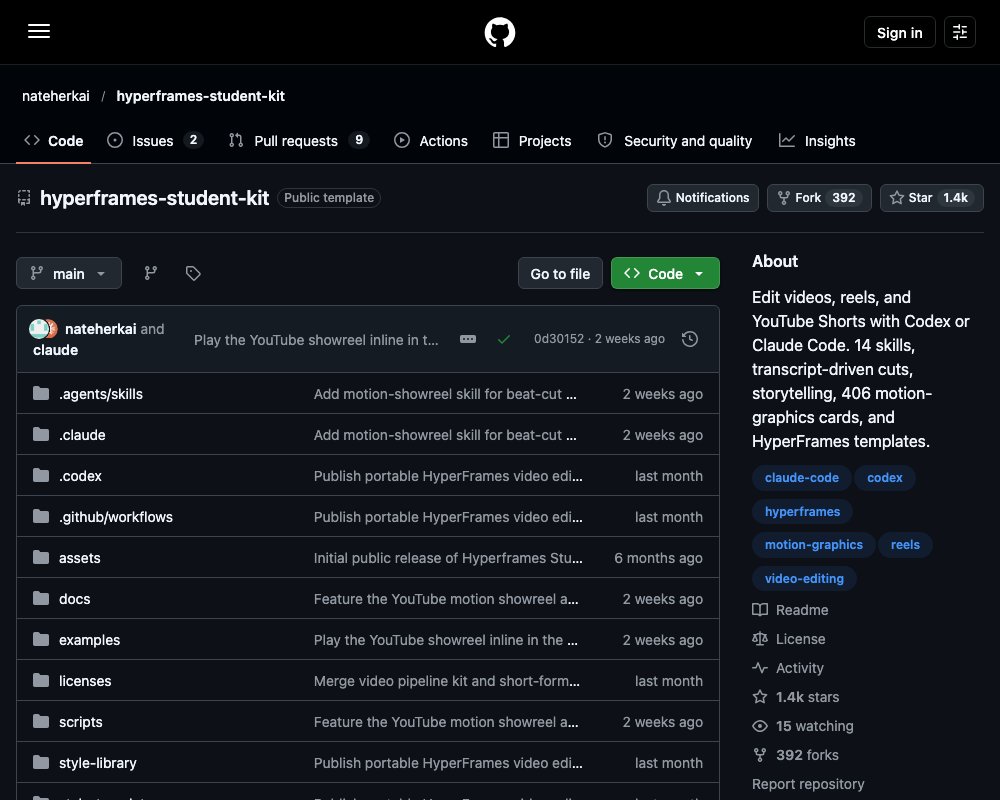The width and height of the screenshot is (1000, 800).
Task: Click the docs folder icon
Action: pyautogui.click(x=41, y=598)
